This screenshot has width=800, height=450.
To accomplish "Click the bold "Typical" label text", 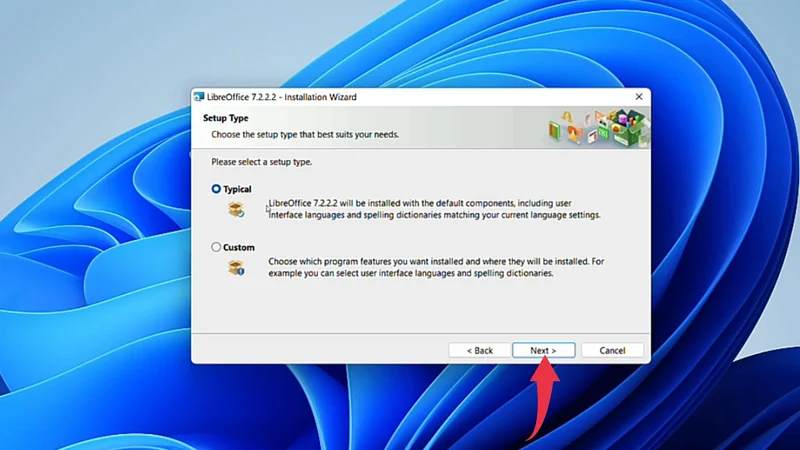I will (x=237, y=189).
